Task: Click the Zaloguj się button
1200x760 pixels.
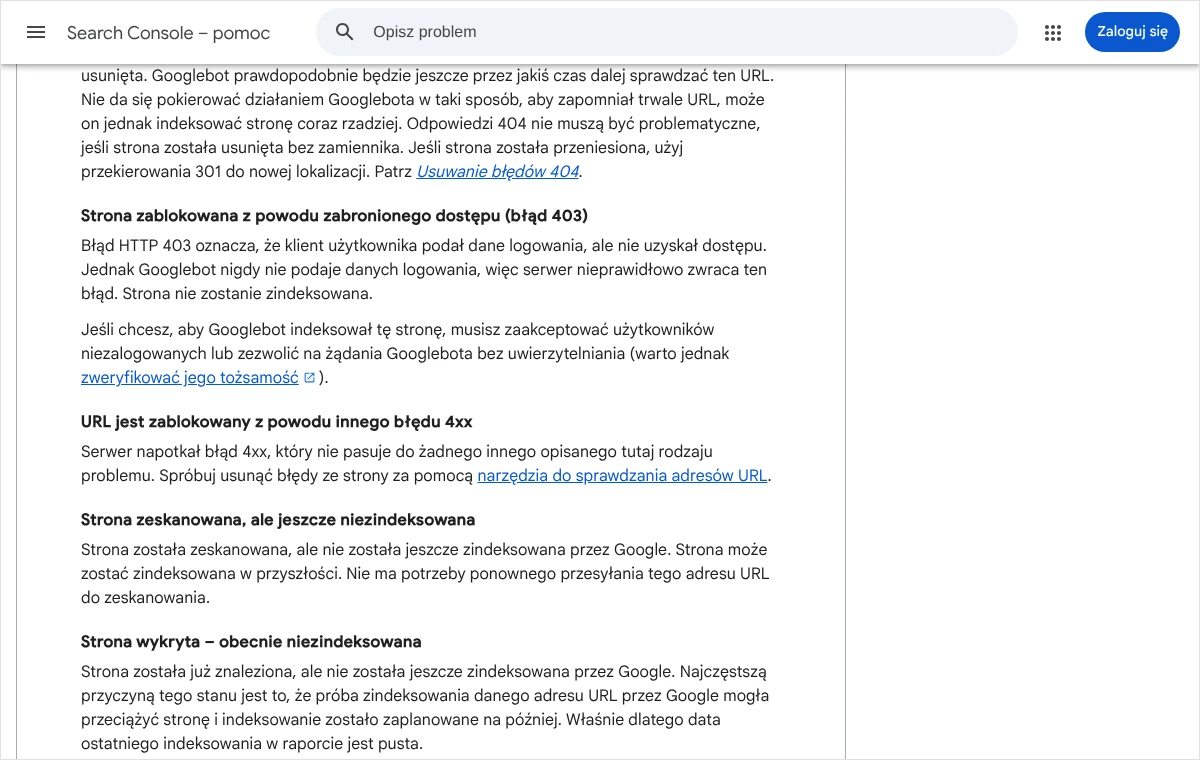Action: pyautogui.click(x=1132, y=32)
